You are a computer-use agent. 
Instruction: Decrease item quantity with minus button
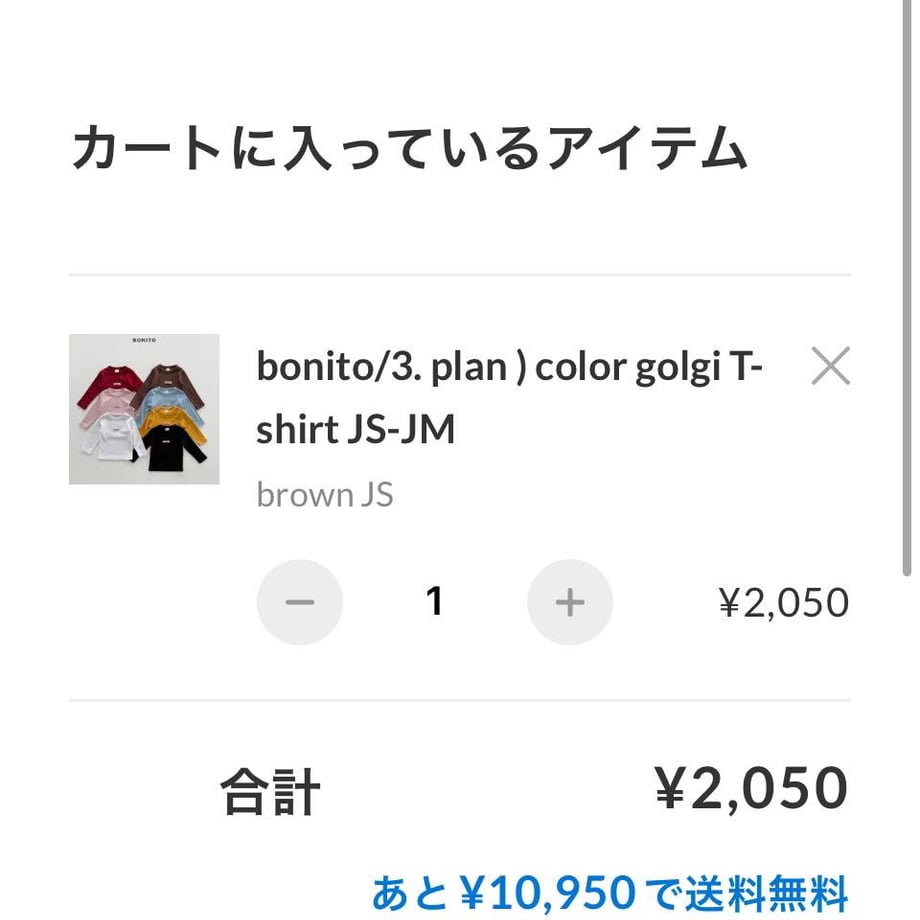[300, 602]
